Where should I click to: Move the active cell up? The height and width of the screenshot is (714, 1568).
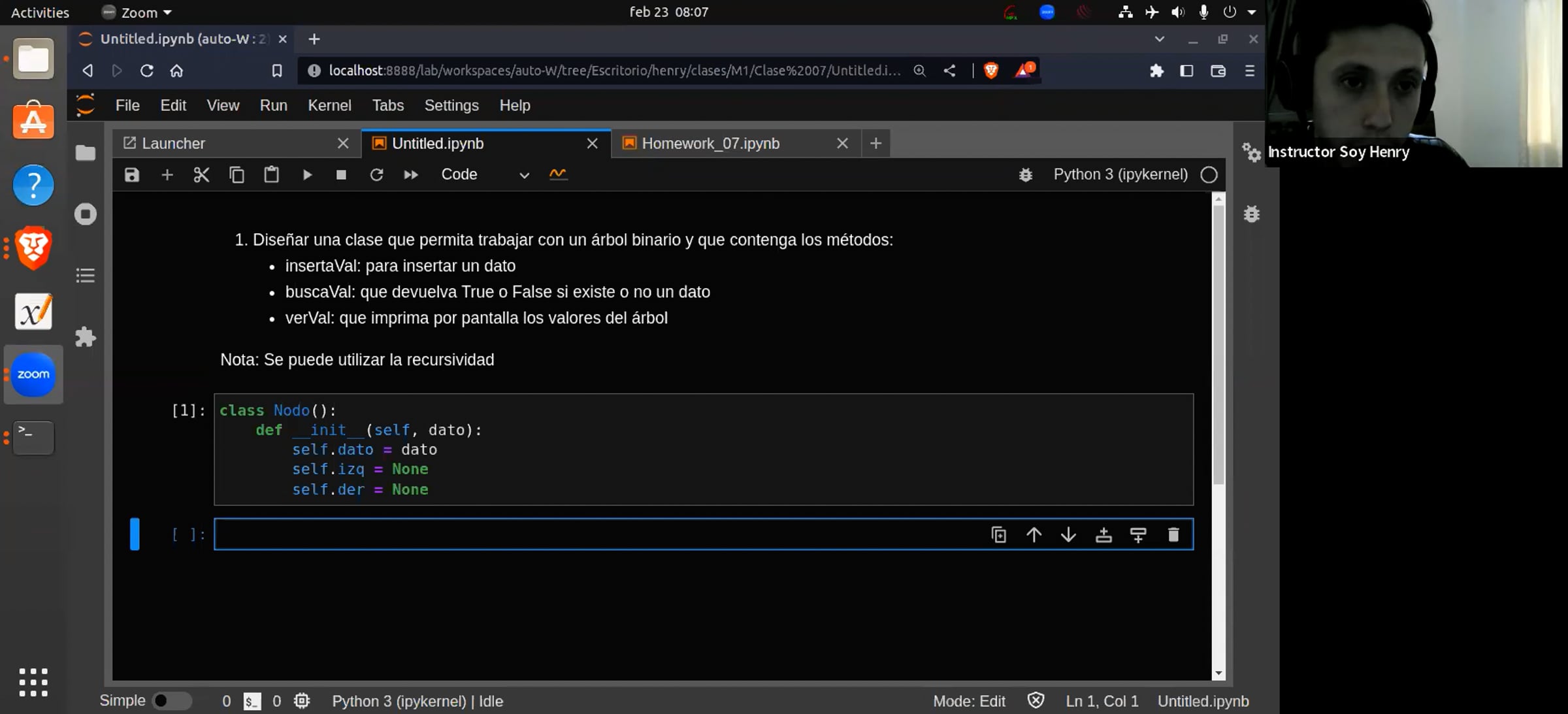(1034, 535)
